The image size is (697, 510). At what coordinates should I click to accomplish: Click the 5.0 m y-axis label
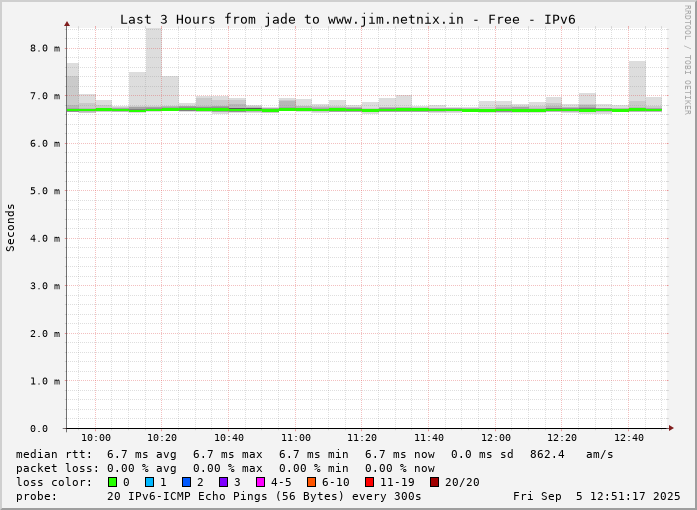coord(45,191)
